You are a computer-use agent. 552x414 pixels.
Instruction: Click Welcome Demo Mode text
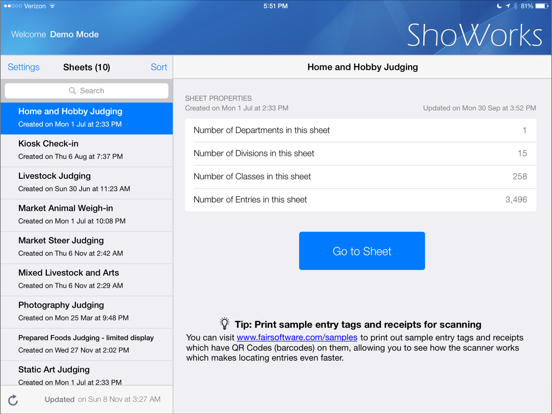tap(55, 34)
